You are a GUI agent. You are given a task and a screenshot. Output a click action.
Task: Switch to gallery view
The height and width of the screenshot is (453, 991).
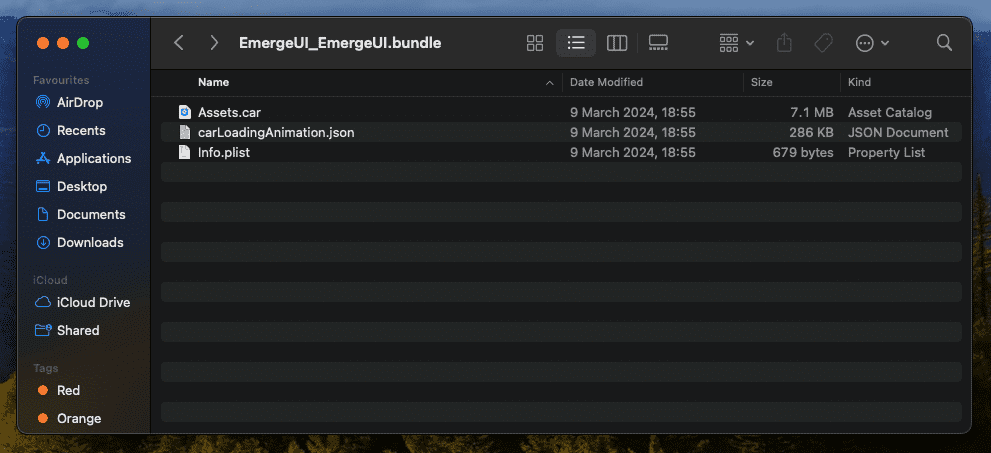(x=658, y=43)
